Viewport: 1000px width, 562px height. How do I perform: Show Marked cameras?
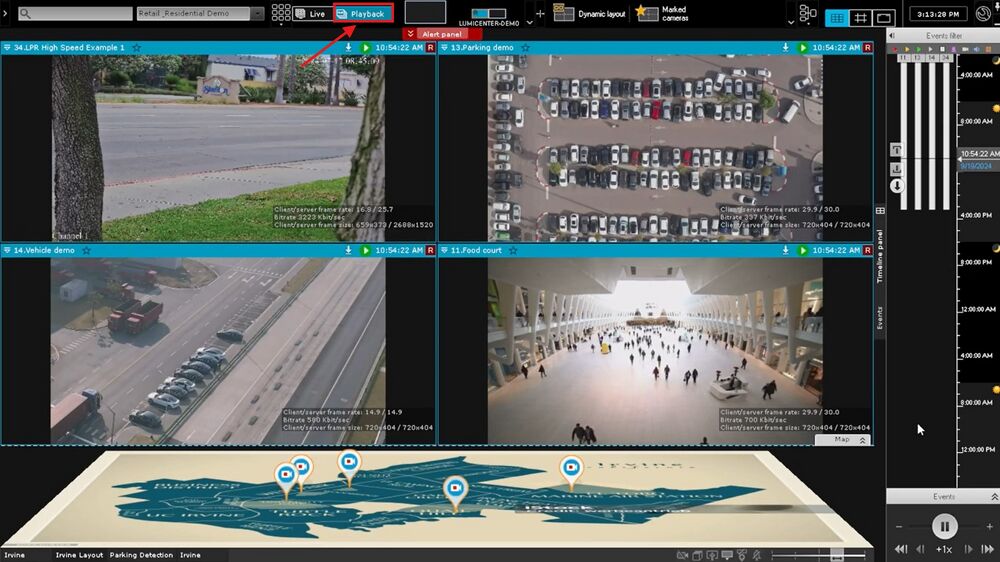coord(662,14)
